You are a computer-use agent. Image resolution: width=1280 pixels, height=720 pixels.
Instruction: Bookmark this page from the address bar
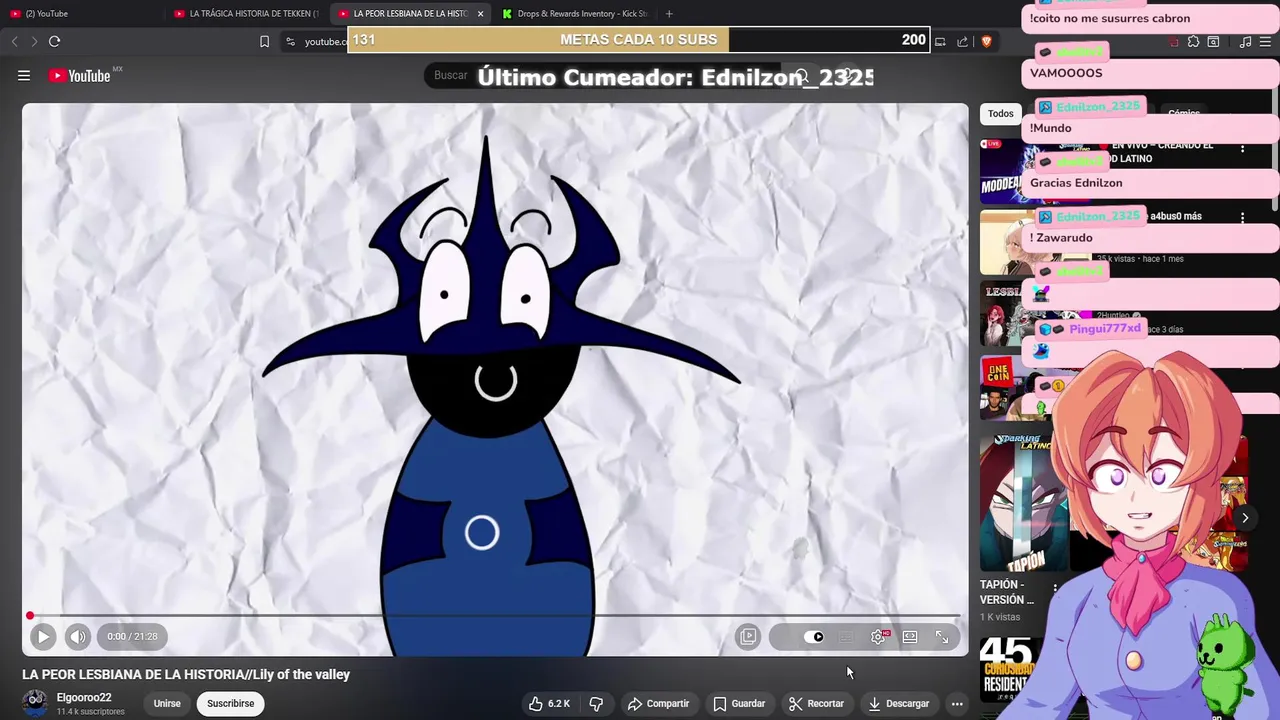coord(264,41)
